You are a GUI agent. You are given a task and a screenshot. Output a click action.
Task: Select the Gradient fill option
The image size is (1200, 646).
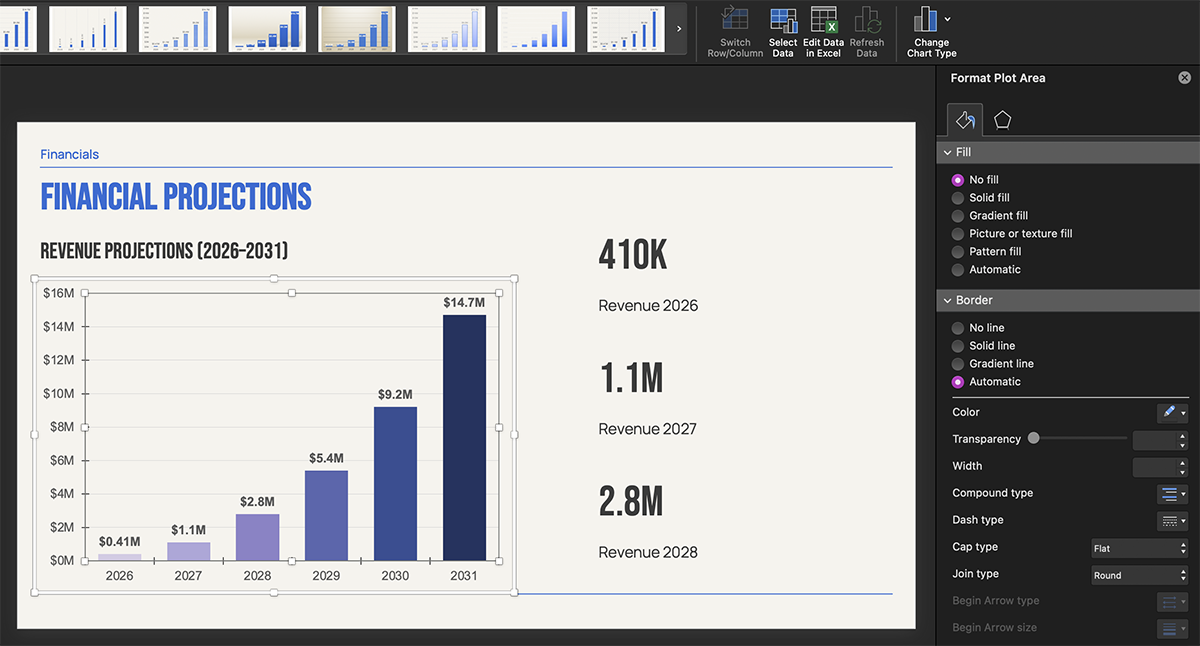pyautogui.click(x=958, y=216)
